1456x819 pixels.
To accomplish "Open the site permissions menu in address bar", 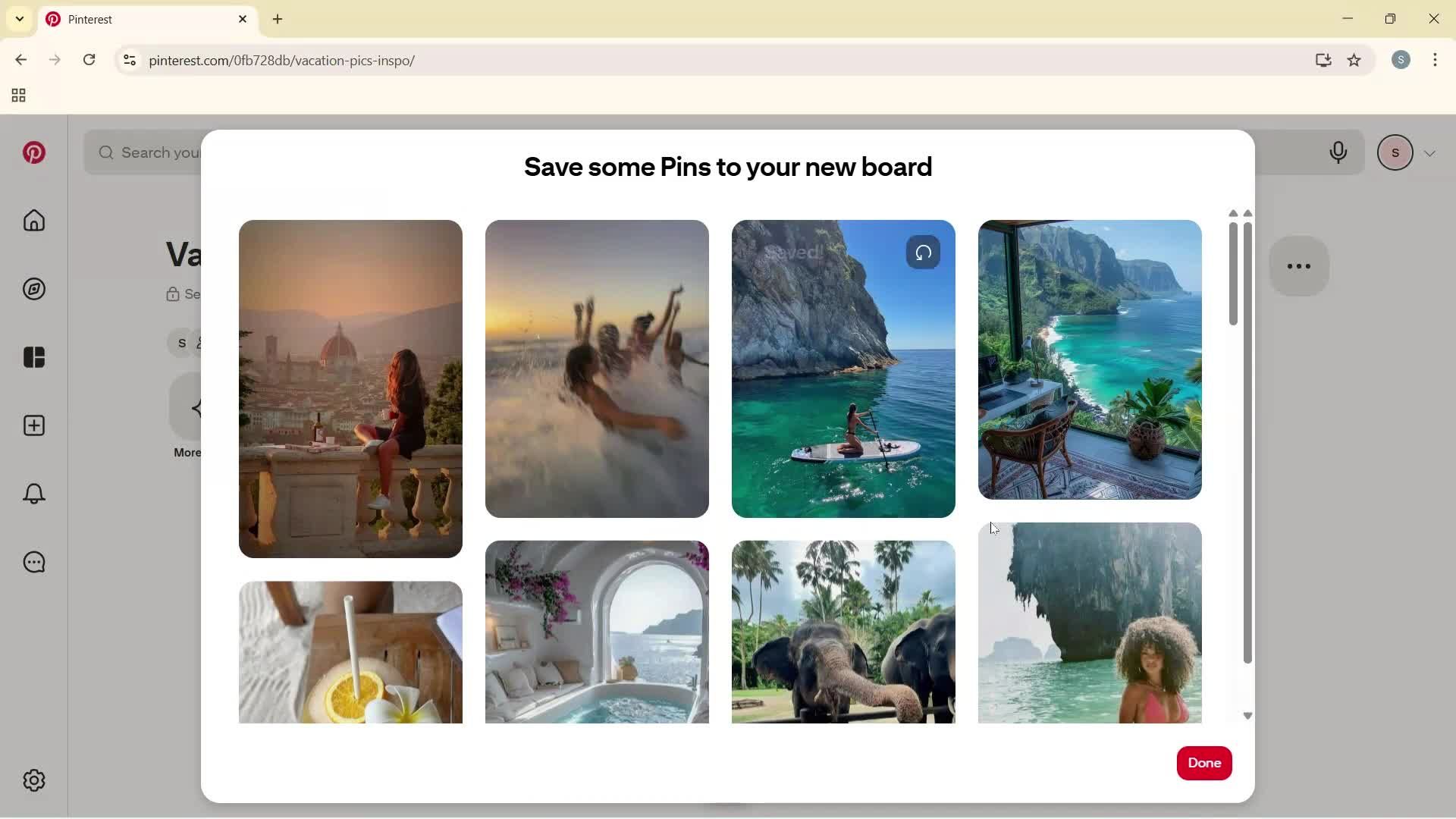I will [129, 61].
